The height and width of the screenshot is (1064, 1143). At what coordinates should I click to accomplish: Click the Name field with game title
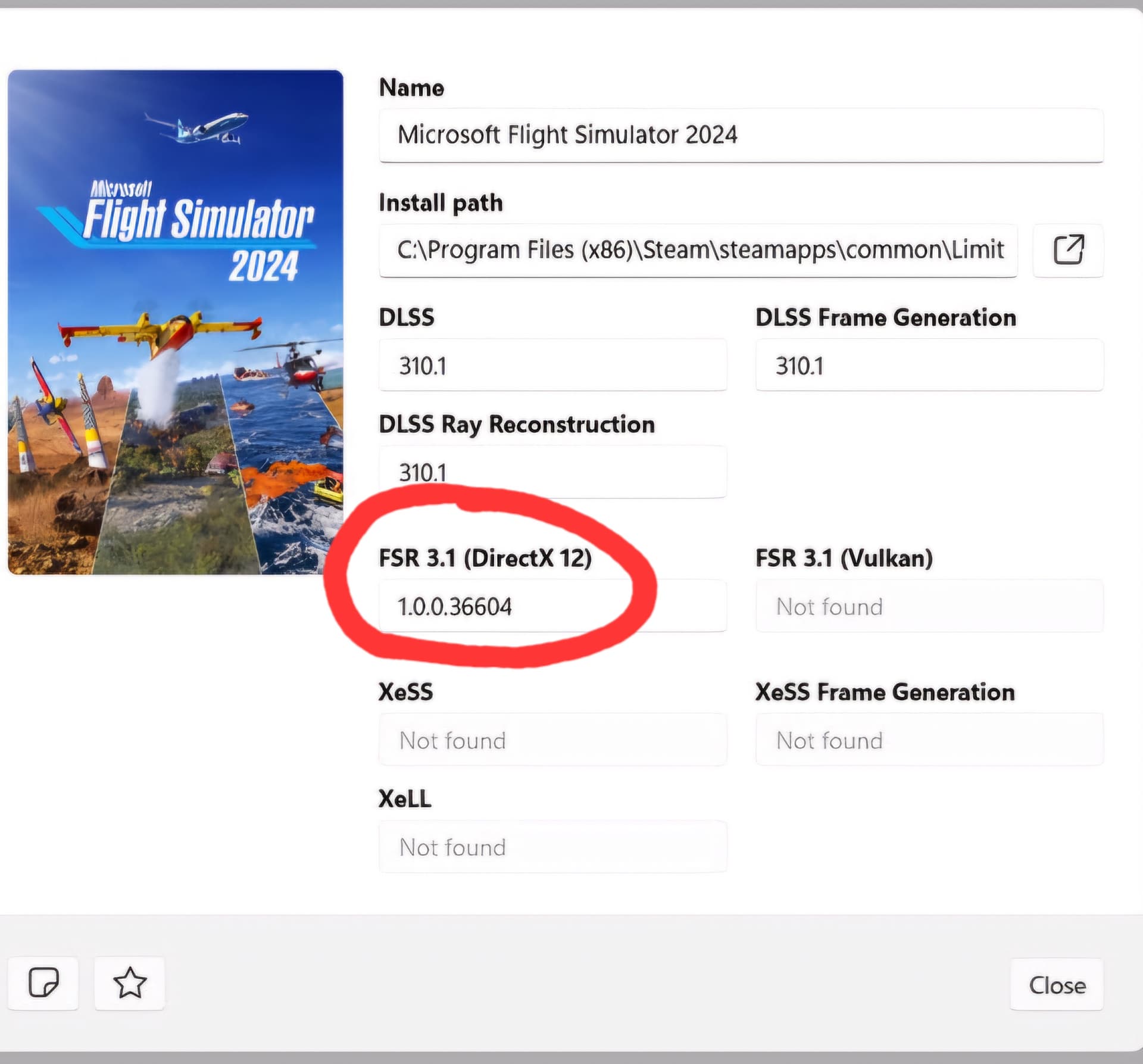[x=741, y=135]
